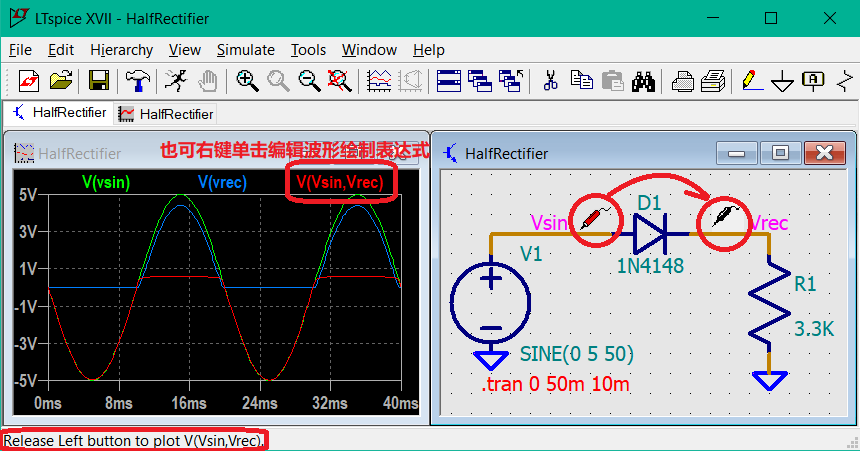This screenshot has height=451, width=860.
Task: Click the diode D1 symbol in schematic
Action: click(650, 234)
